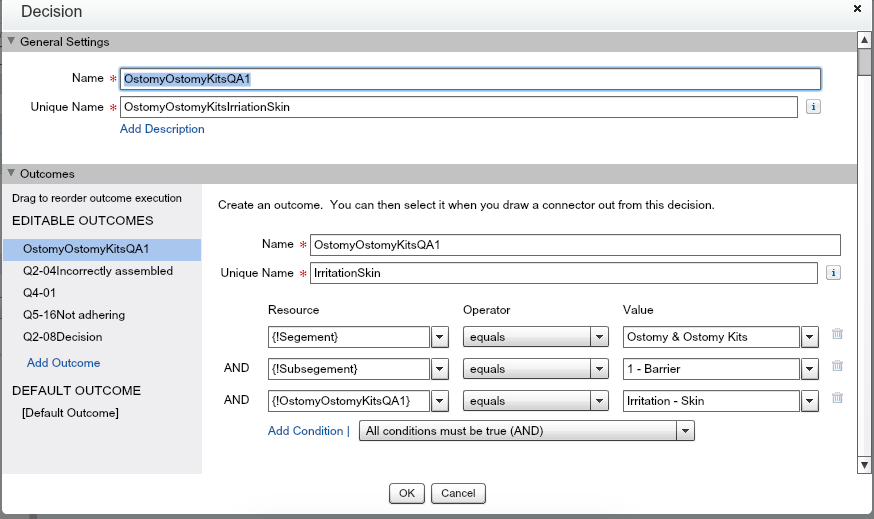The image size is (874, 519).
Task: Click the outcome Name input field
Action: (x=575, y=245)
